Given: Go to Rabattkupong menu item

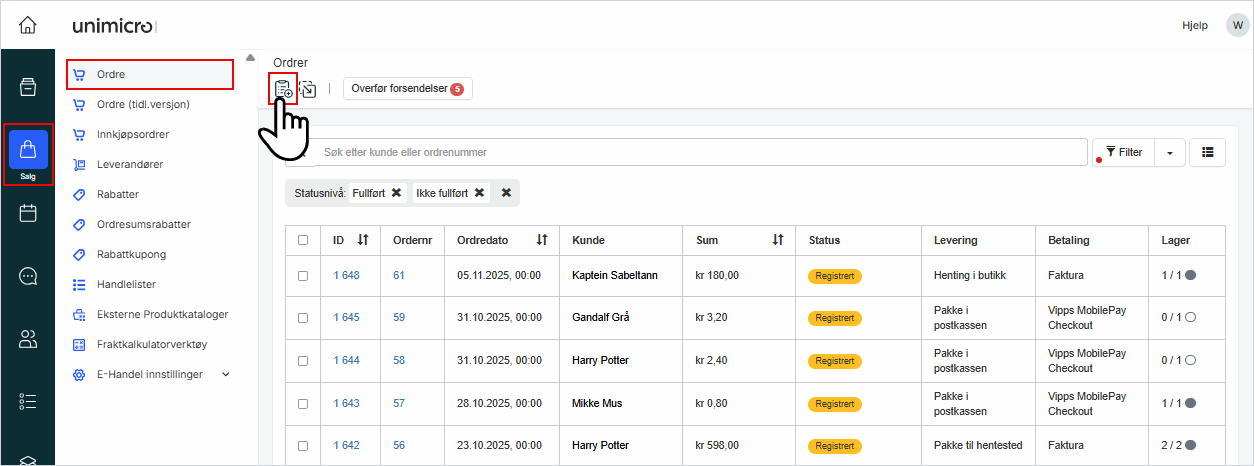Looking at the screenshot, I should 131,254.
